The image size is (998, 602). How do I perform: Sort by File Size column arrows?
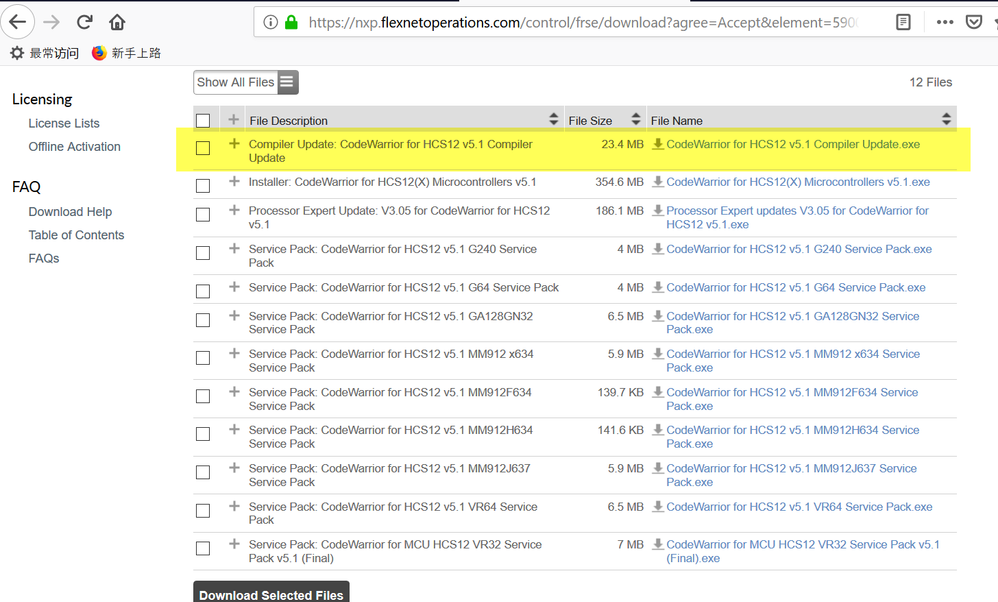click(x=635, y=119)
